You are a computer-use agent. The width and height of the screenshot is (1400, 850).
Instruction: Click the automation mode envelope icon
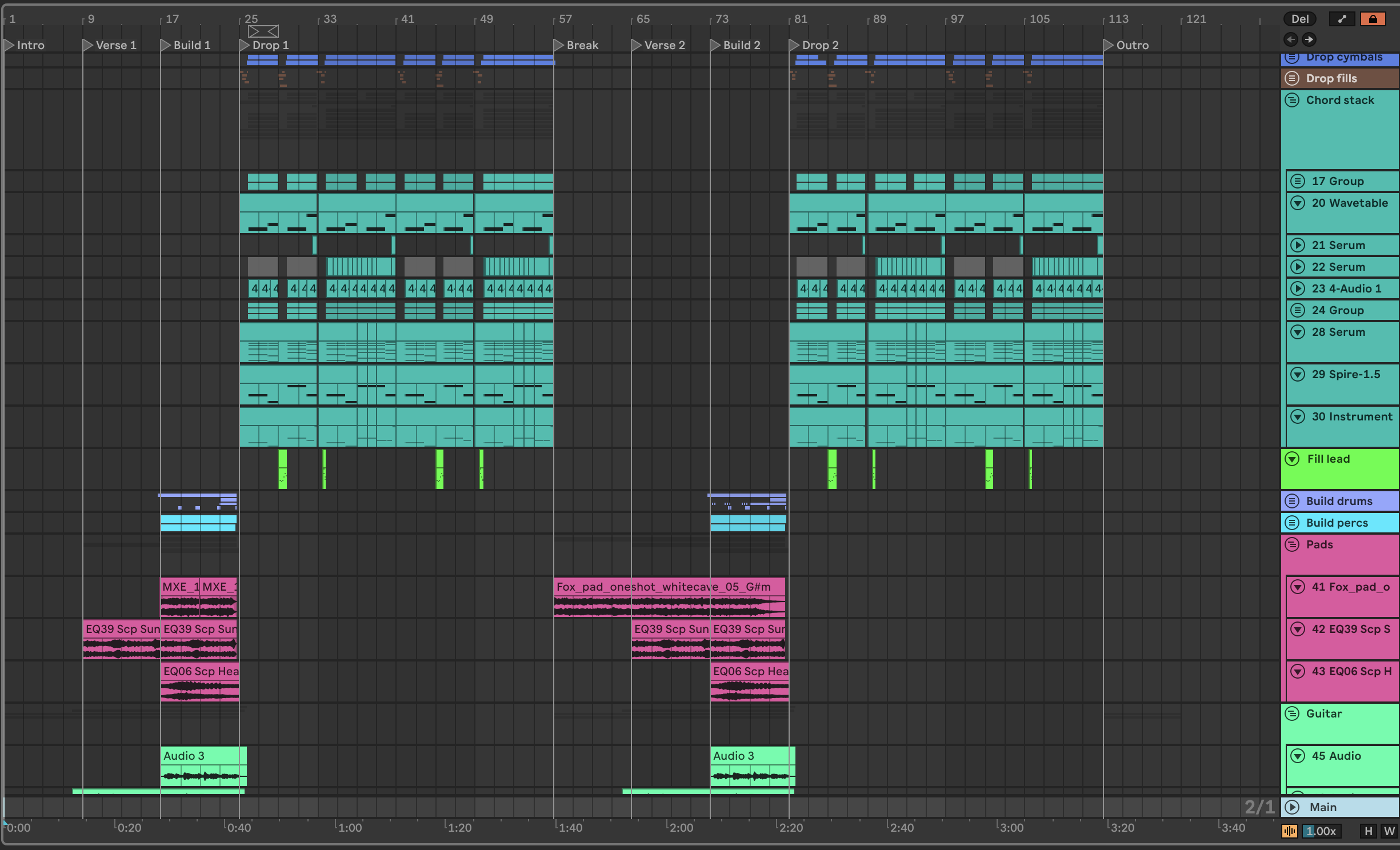(1342, 19)
